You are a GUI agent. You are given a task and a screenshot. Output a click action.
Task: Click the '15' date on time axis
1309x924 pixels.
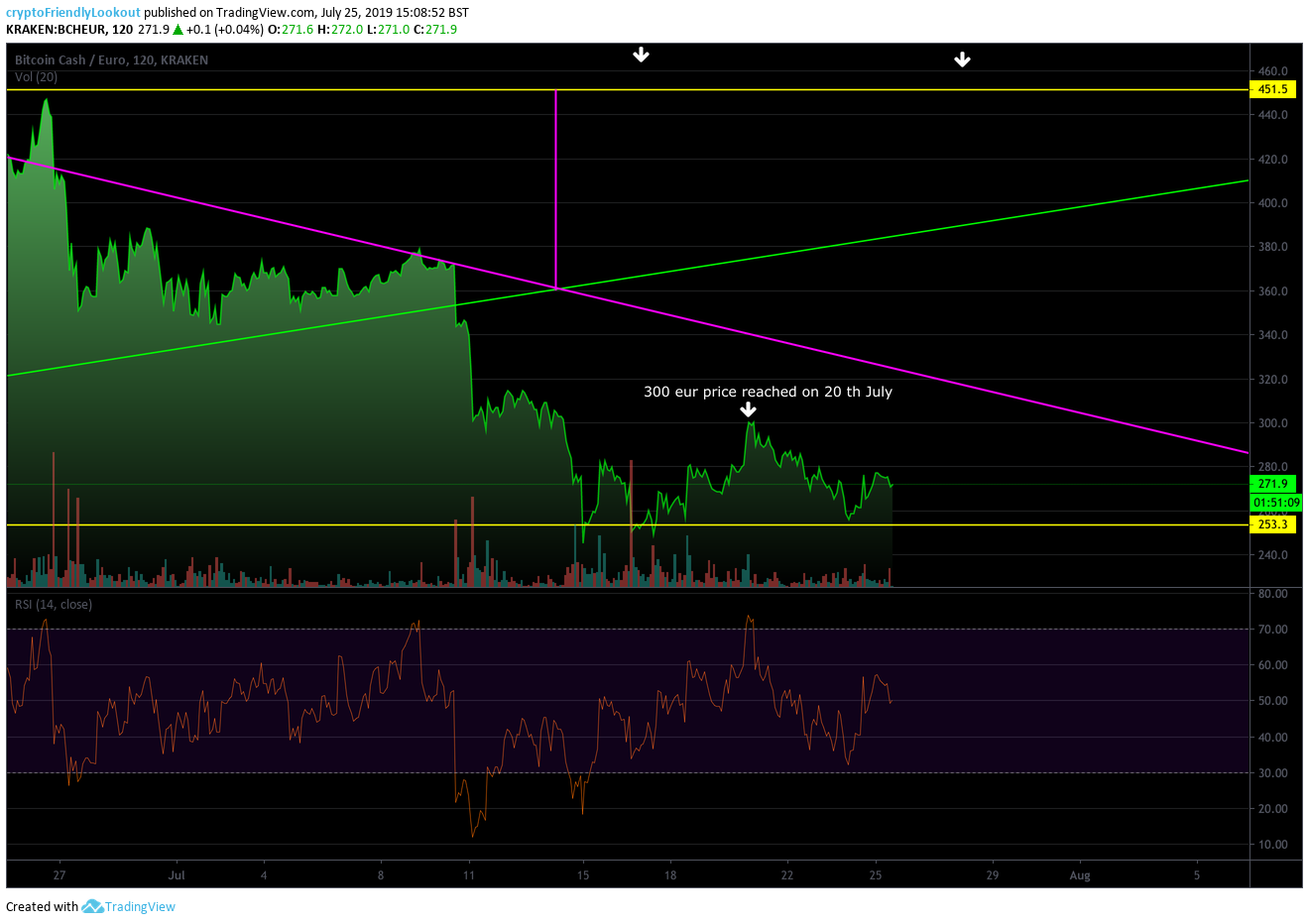pos(583,875)
